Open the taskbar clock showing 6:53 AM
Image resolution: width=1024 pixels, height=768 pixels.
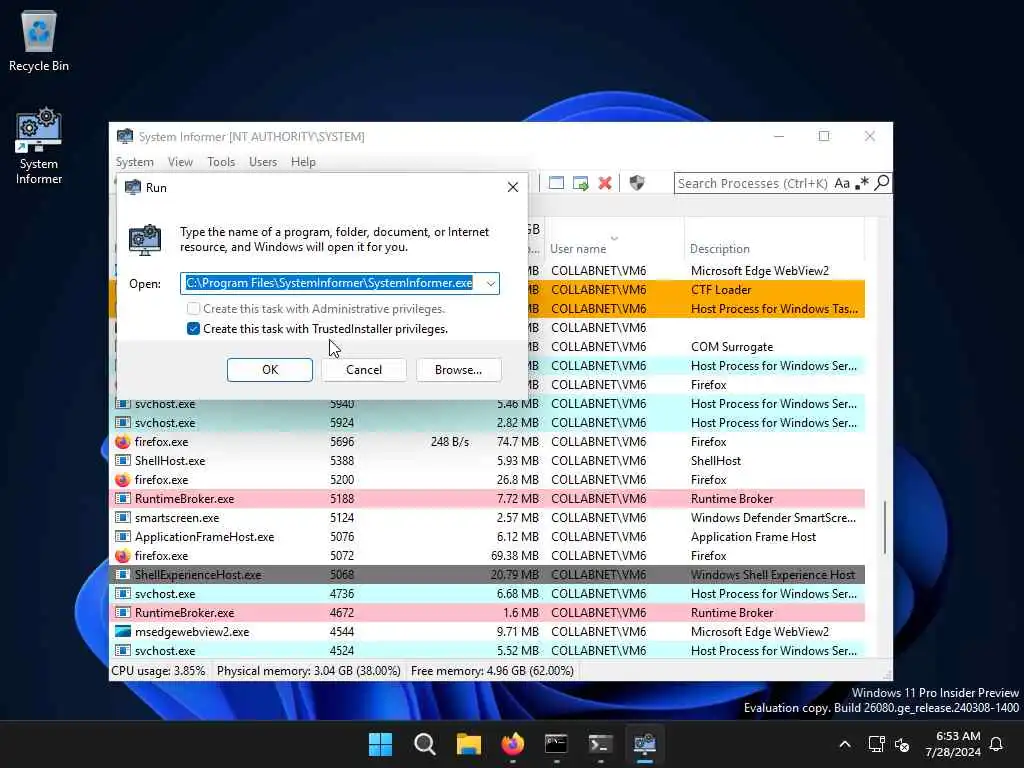coord(952,744)
